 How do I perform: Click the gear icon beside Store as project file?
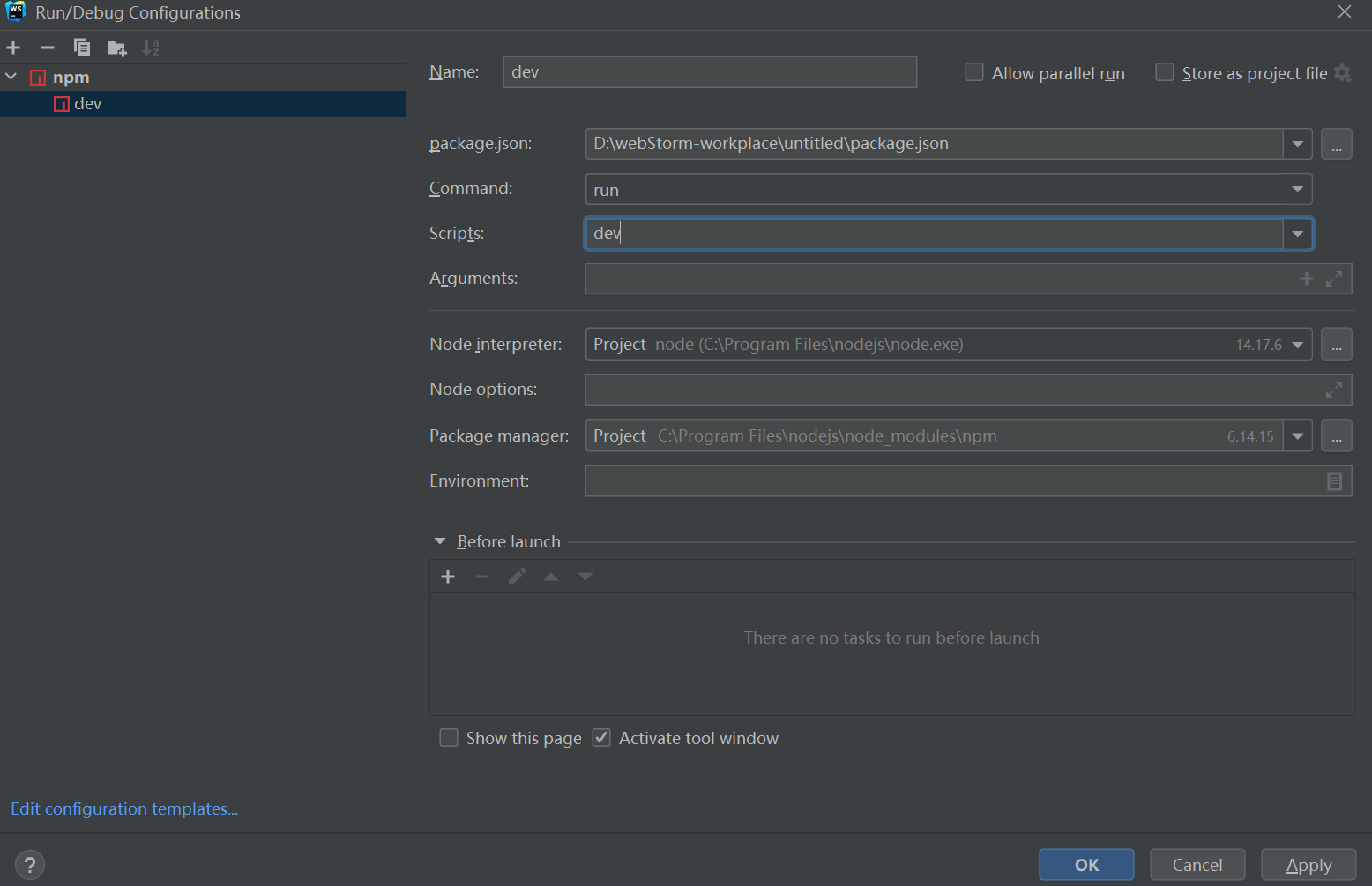pyautogui.click(x=1343, y=73)
